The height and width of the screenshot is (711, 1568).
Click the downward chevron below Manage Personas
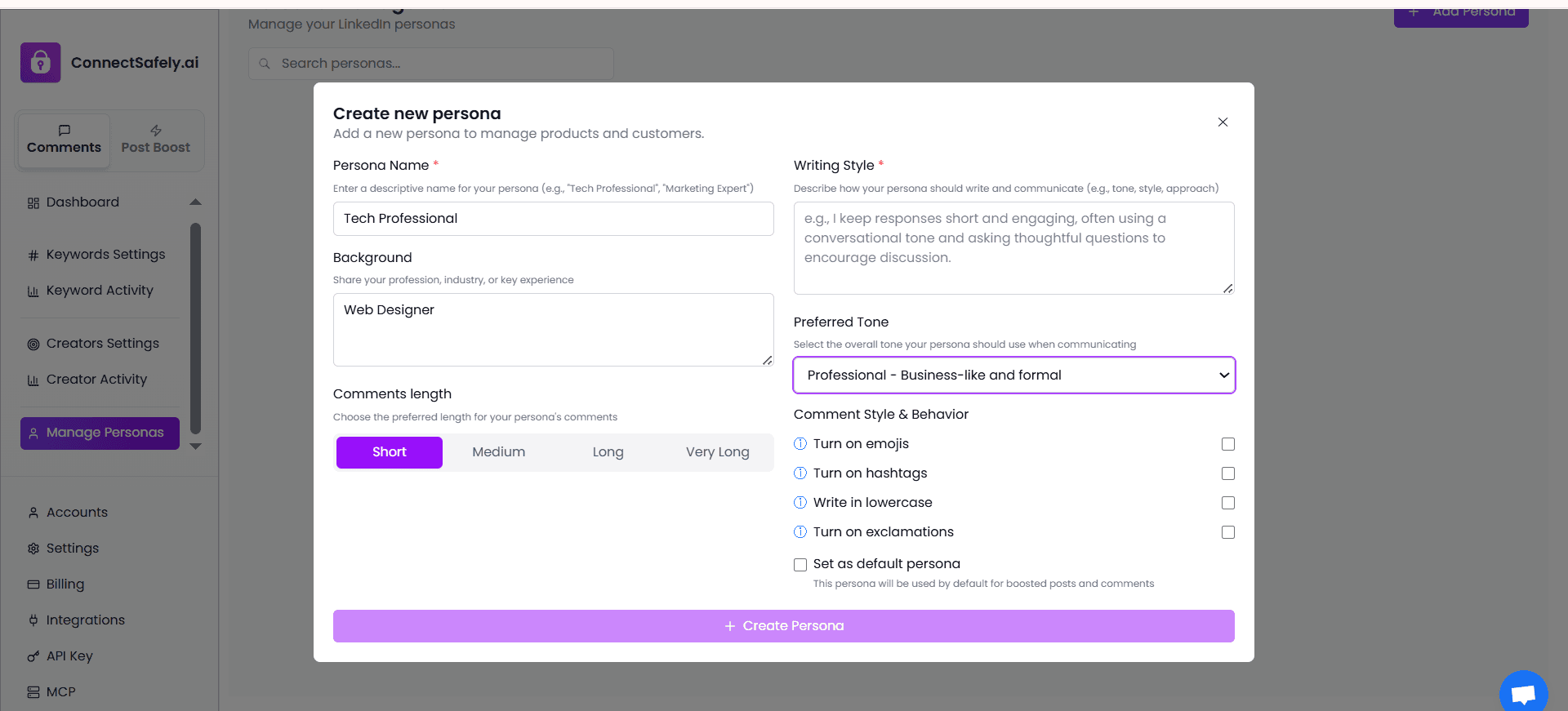click(195, 446)
